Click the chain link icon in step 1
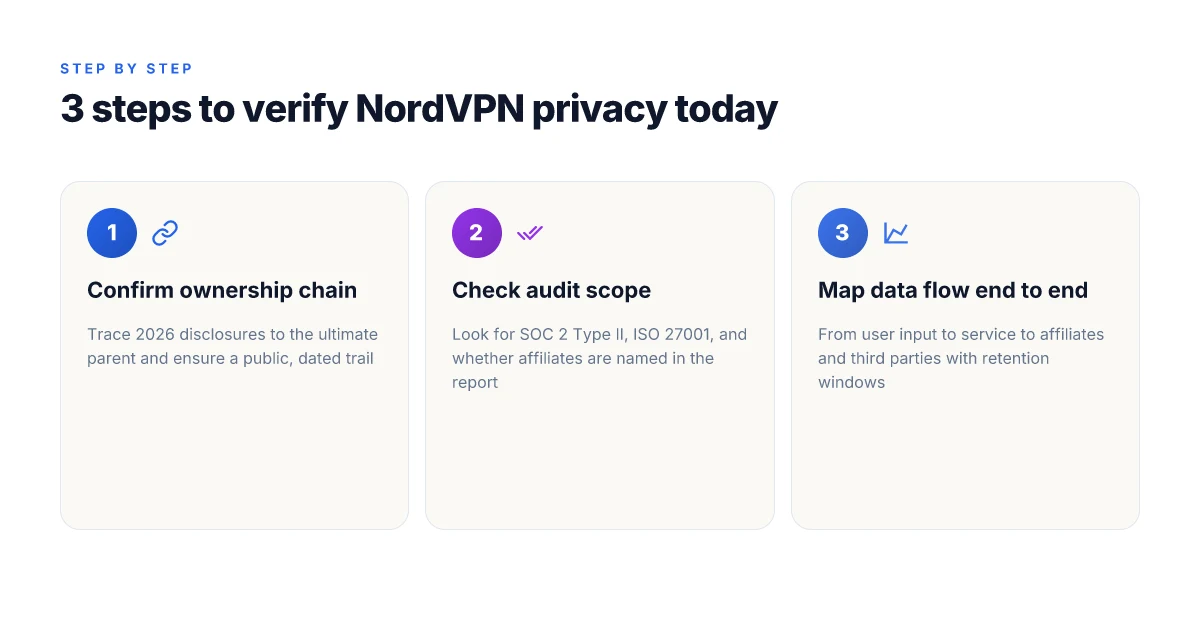Image resolution: width=1200 pixels, height=640 pixels. (165, 233)
